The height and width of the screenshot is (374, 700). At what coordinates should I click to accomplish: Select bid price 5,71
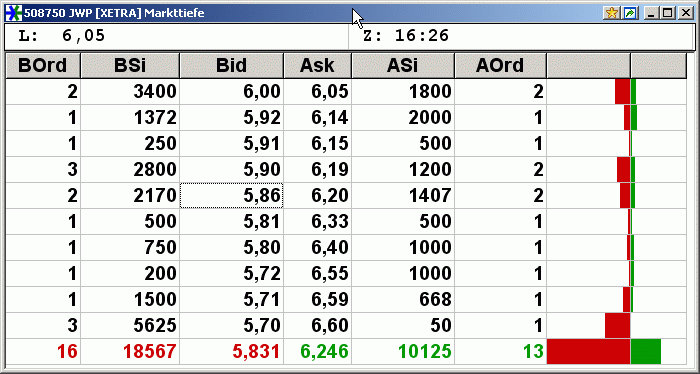click(x=231, y=299)
